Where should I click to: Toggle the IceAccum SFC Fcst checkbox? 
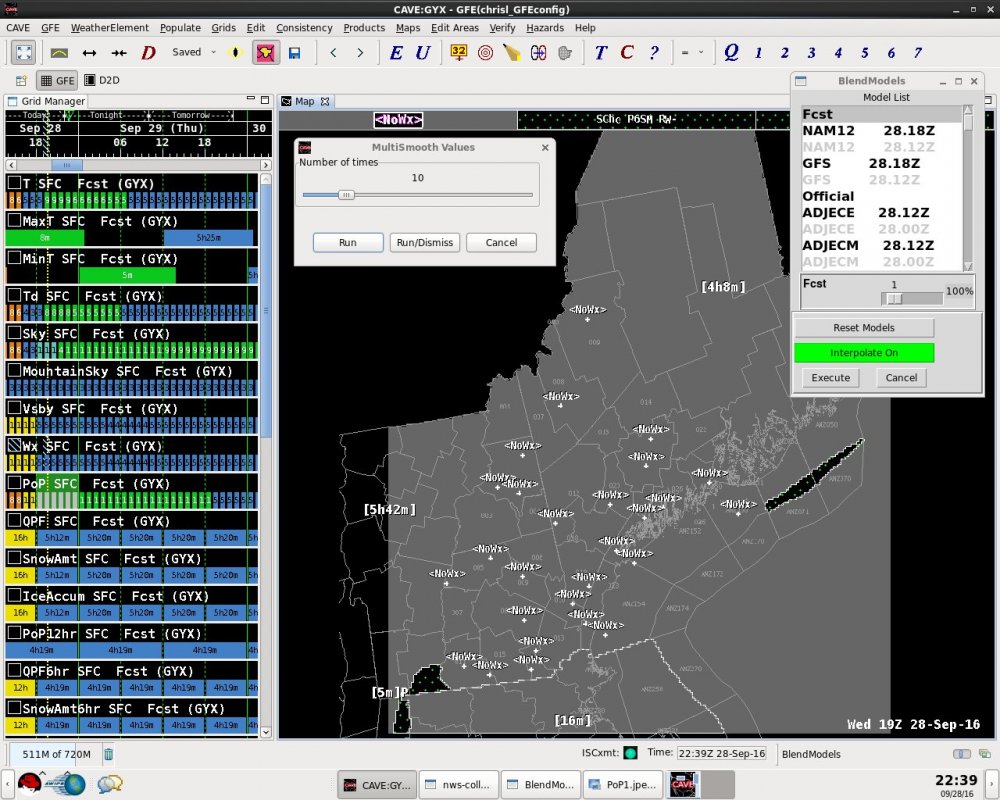[x=14, y=596]
